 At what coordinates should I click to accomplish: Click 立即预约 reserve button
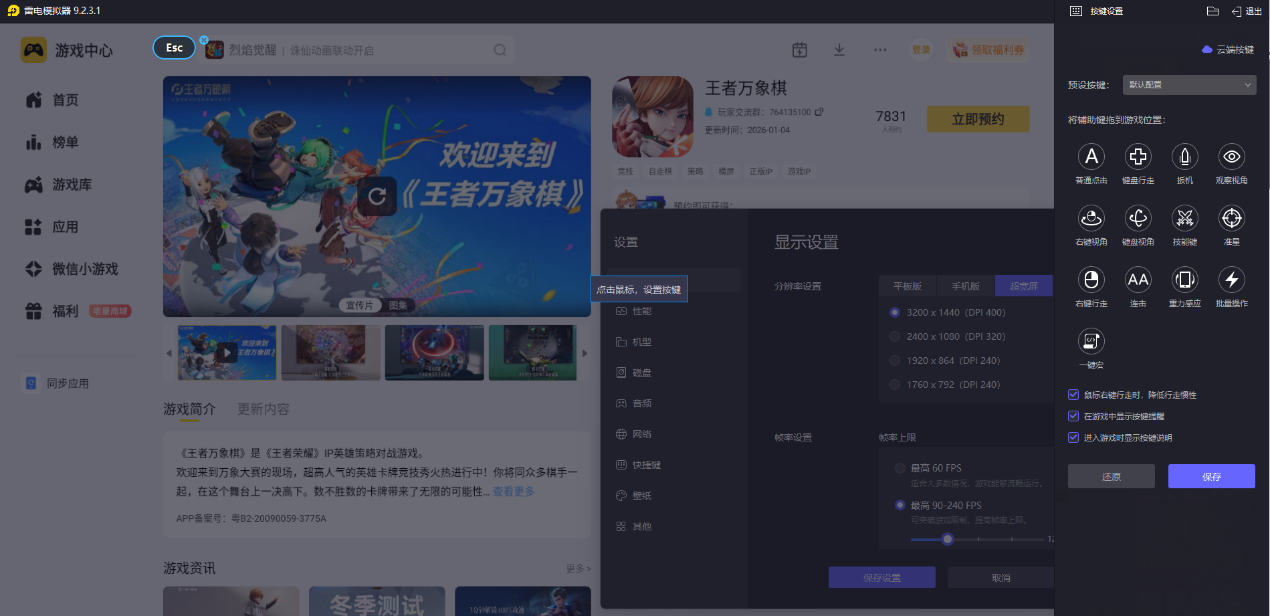point(978,119)
